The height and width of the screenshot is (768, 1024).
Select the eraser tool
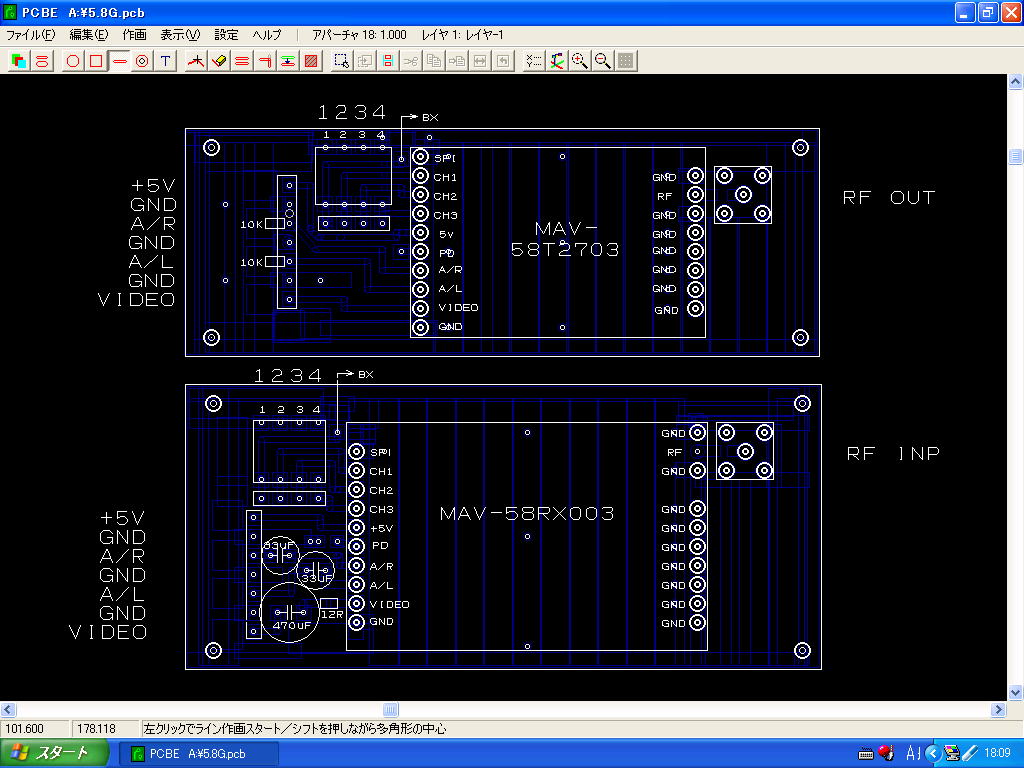(219, 61)
